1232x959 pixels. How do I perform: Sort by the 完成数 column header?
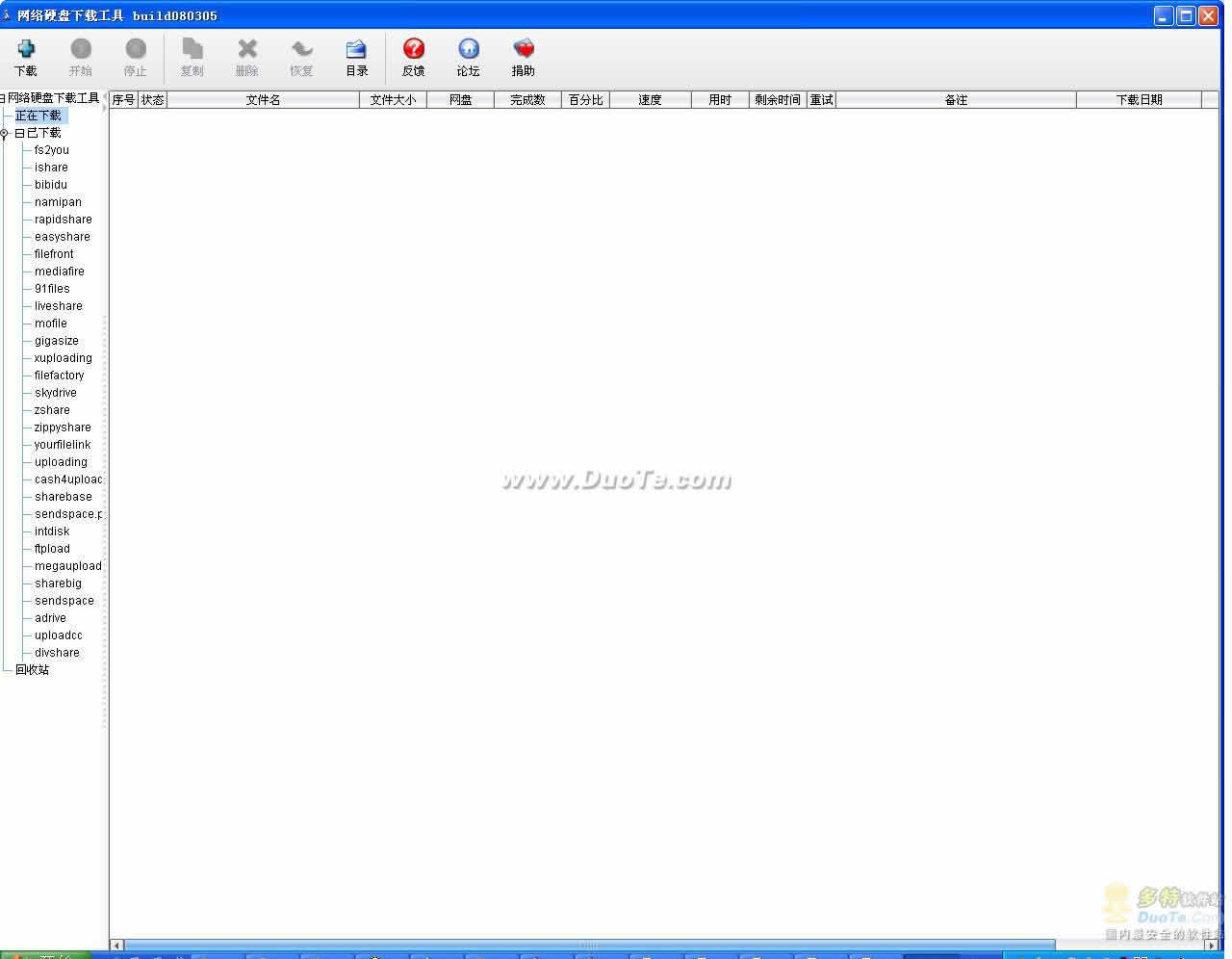[528, 100]
